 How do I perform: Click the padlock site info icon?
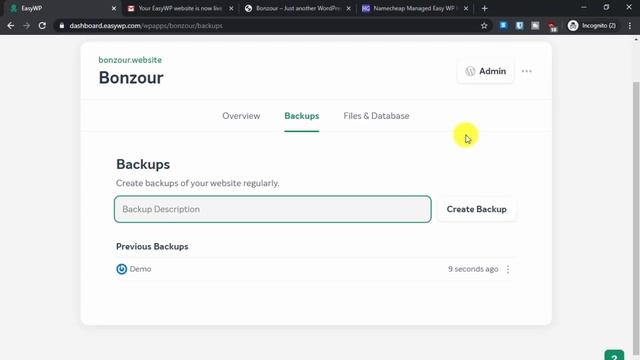pos(62,26)
